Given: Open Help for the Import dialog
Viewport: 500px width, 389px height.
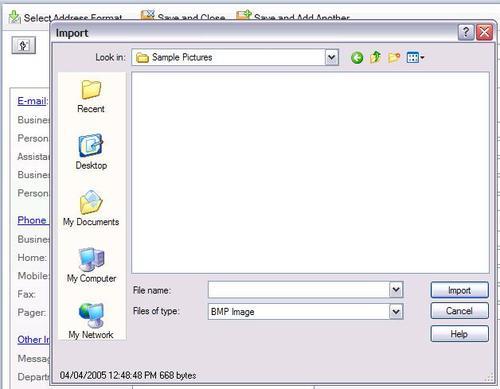Looking at the screenshot, I should [x=460, y=334].
